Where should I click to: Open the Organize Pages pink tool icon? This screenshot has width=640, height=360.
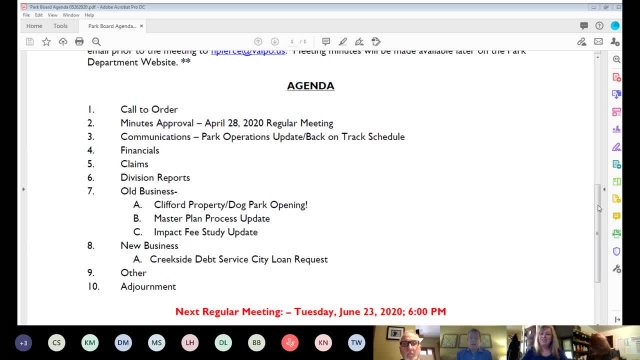point(616,112)
